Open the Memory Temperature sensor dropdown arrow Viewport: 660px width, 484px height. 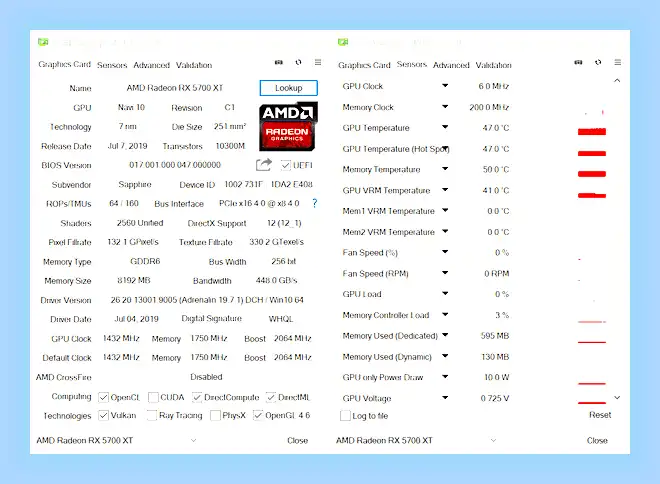click(445, 168)
